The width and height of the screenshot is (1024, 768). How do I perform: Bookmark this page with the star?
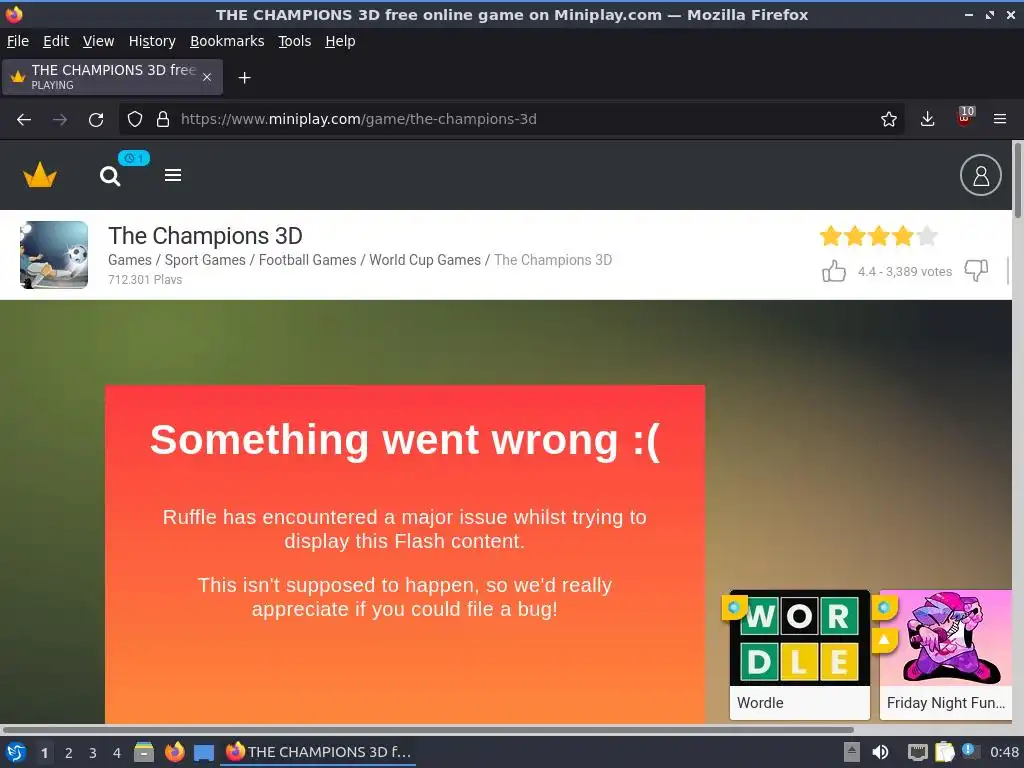tap(888, 119)
